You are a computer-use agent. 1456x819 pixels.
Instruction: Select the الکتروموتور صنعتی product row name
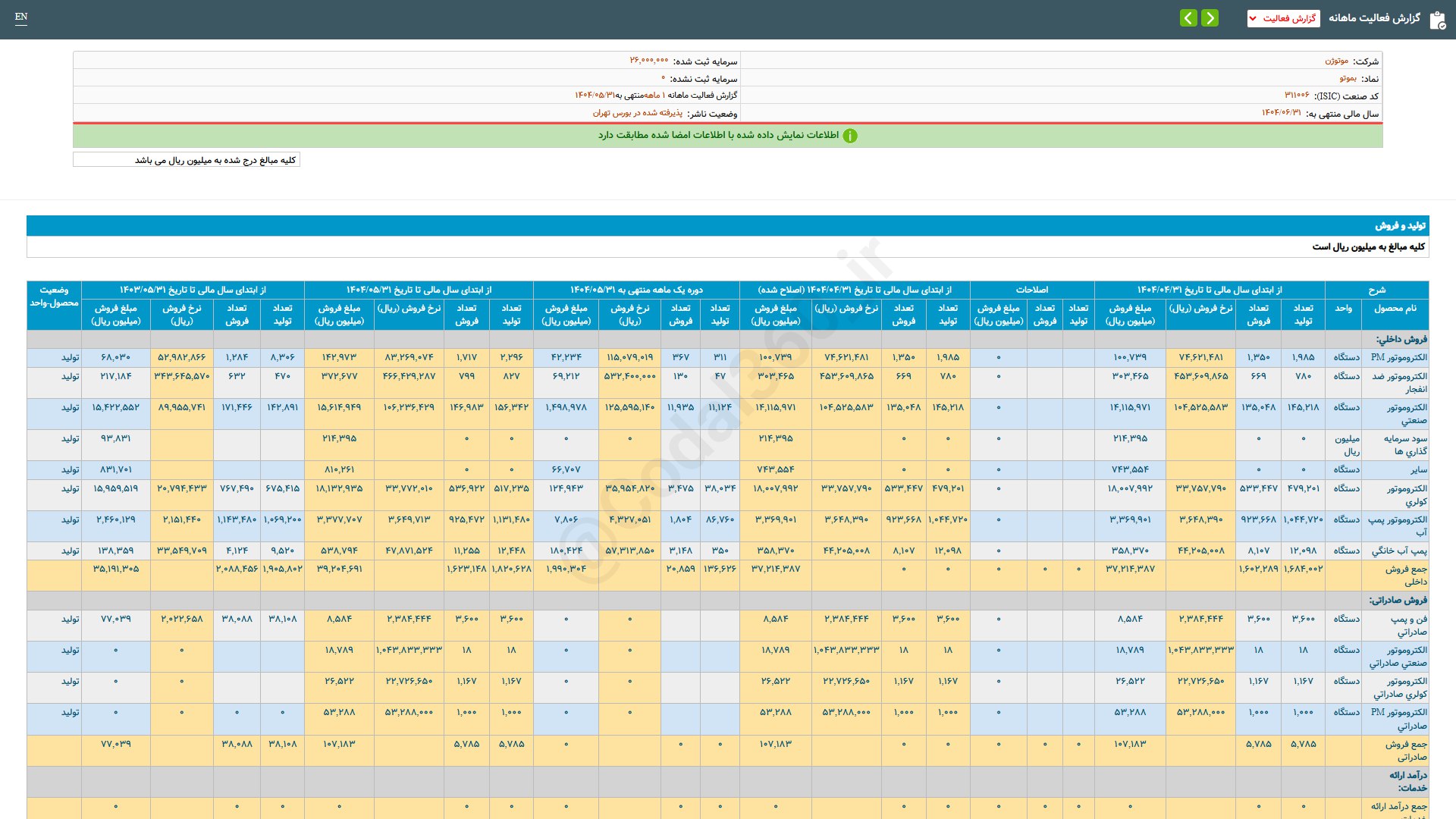pyautogui.click(x=1407, y=413)
